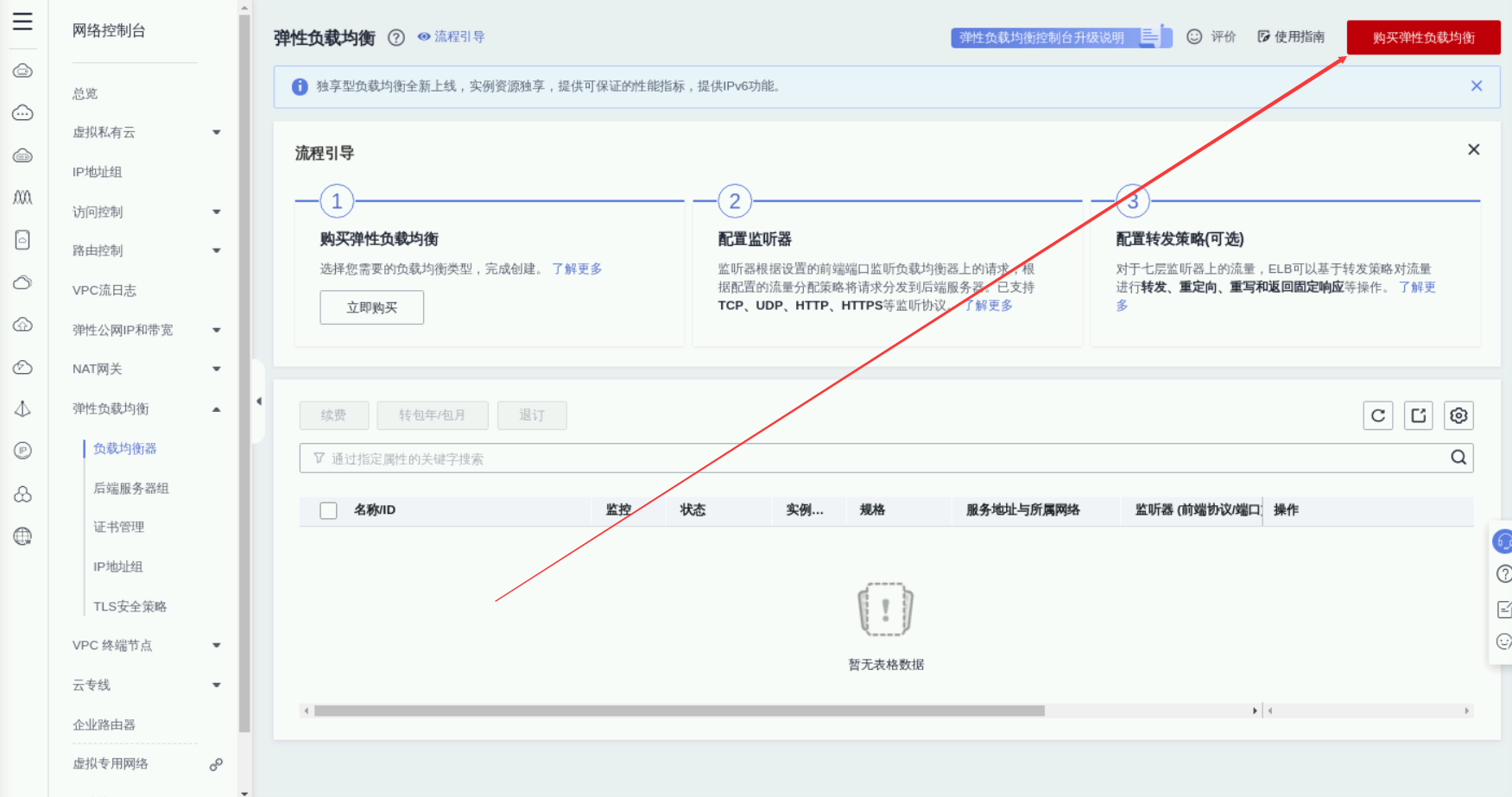Viewport: 1512px width, 797px height.
Task: Click the three-circle cluster icon
Action: click(22, 494)
